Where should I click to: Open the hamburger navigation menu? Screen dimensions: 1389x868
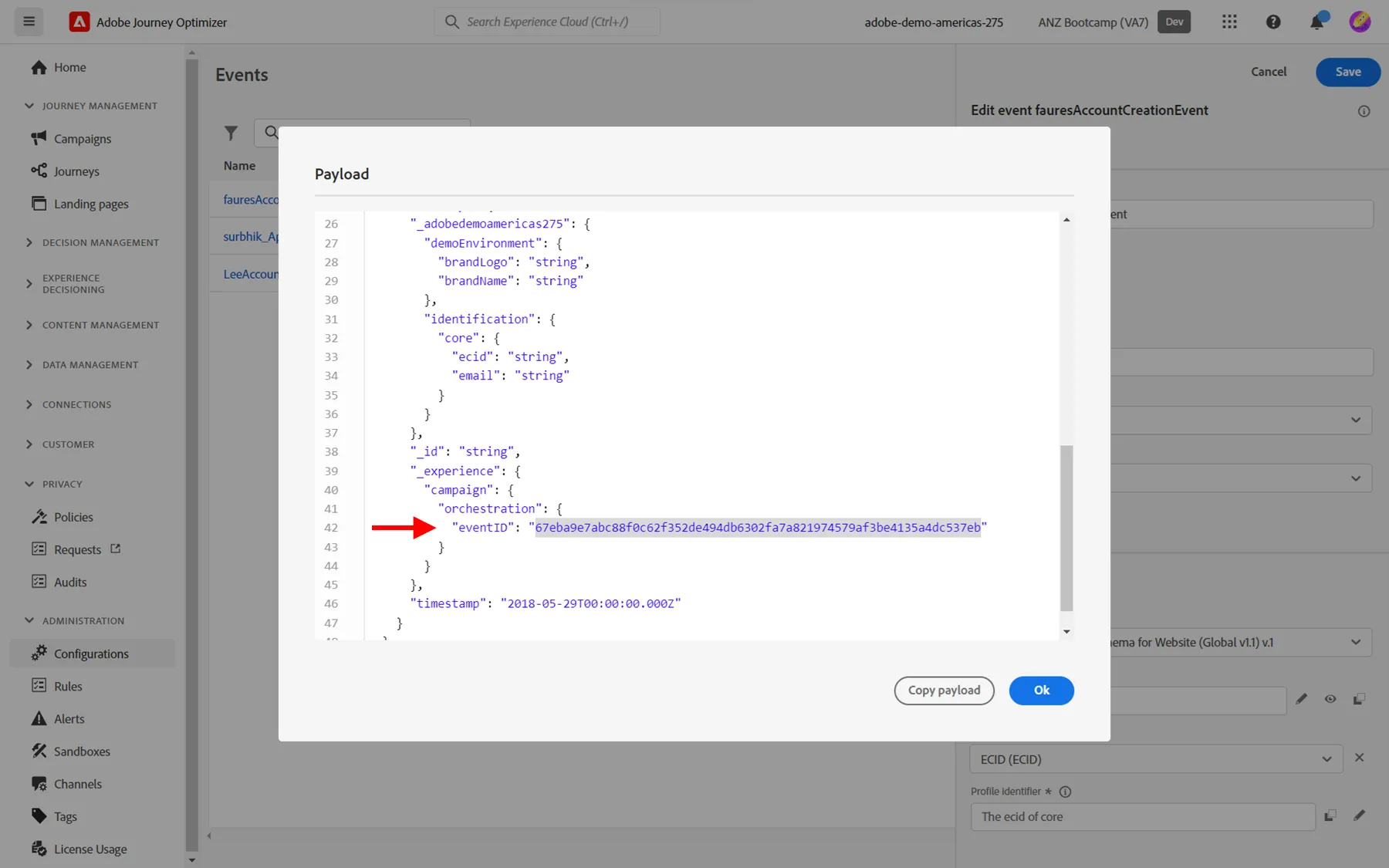(x=29, y=22)
